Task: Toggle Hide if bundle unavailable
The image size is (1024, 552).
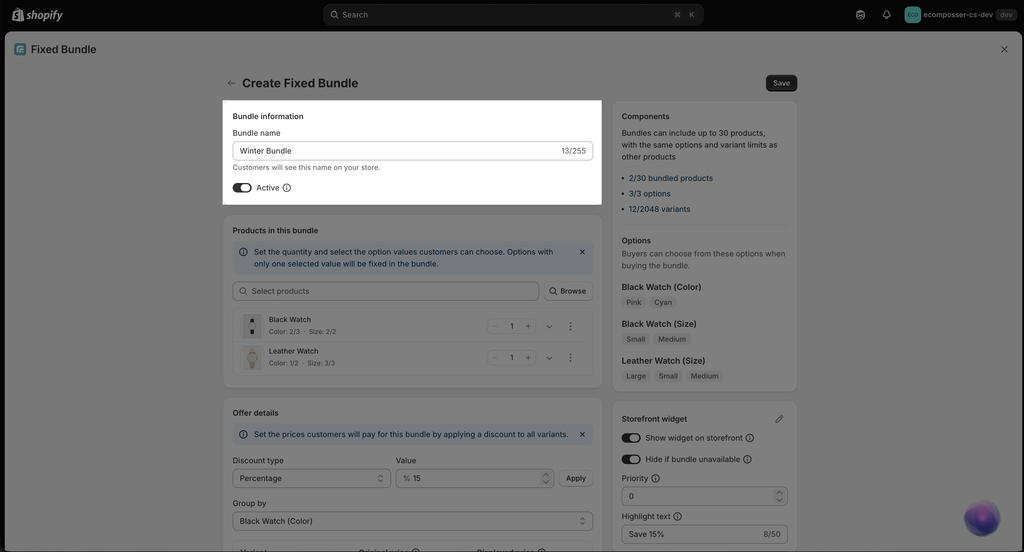Action: pyautogui.click(x=631, y=459)
